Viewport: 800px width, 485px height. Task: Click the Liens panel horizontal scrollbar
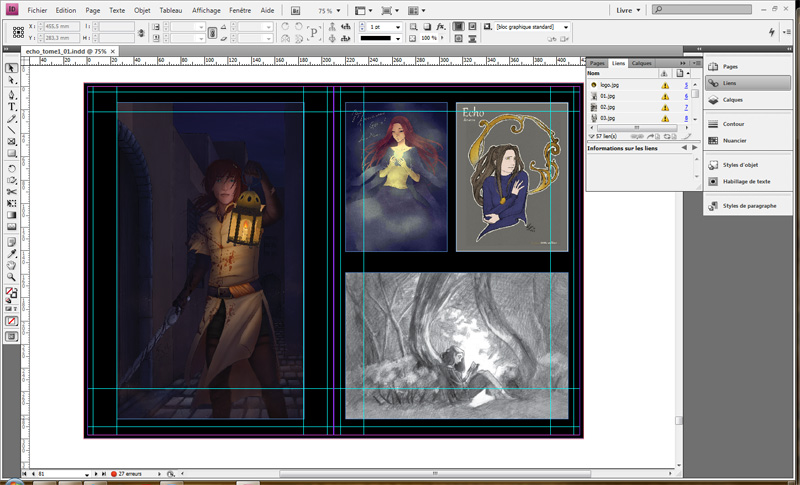636,127
